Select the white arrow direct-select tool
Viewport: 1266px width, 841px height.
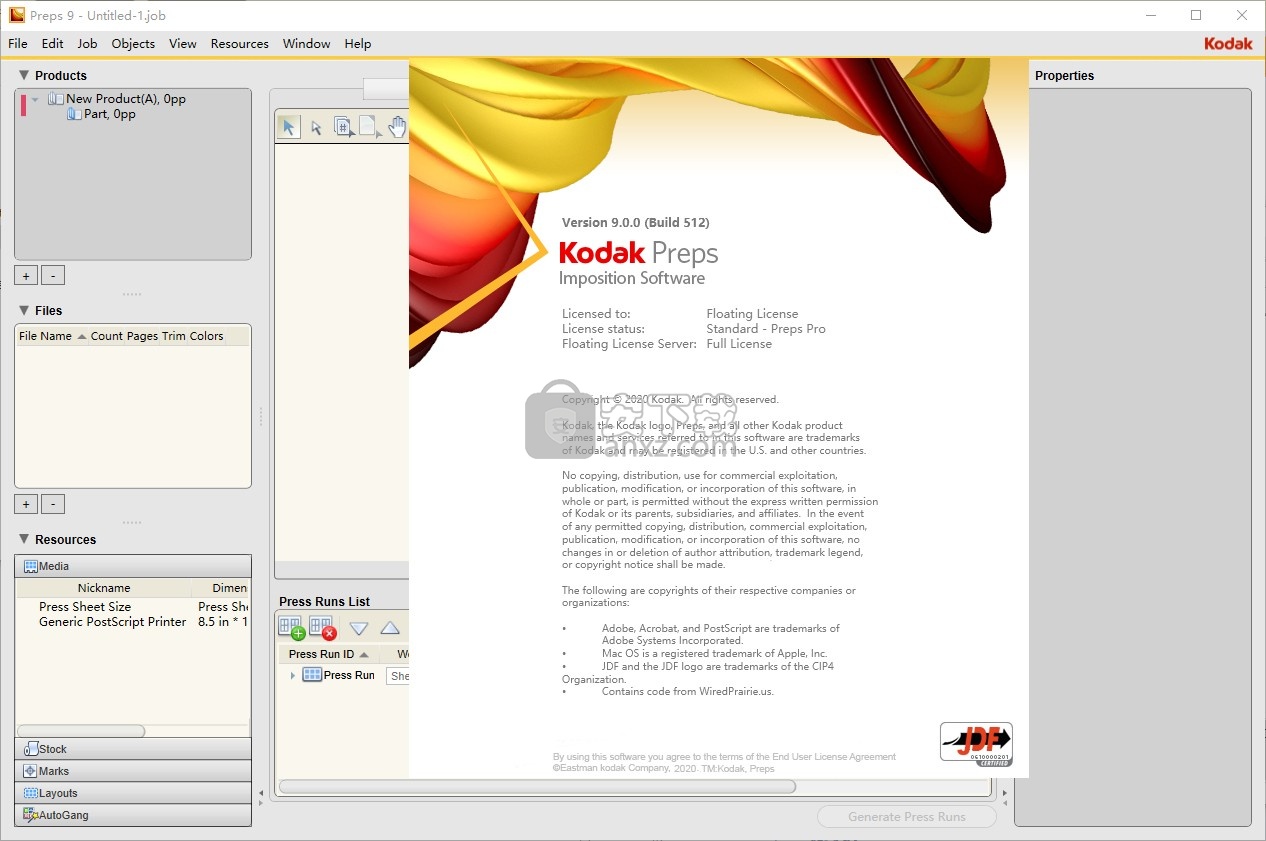coord(316,128)
